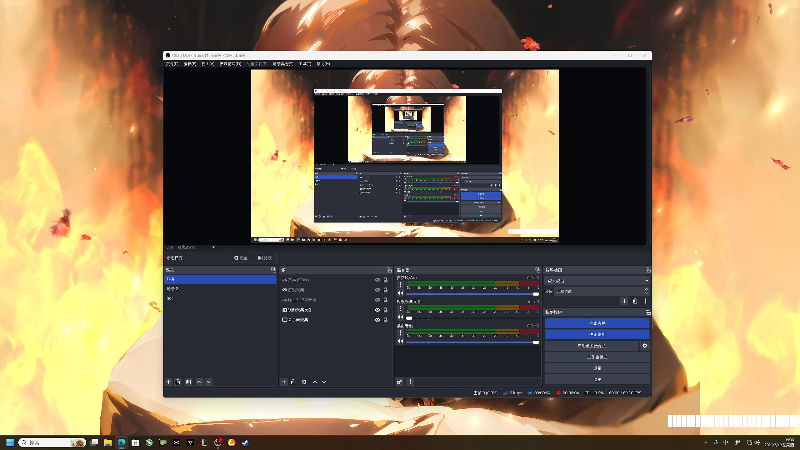This screenshot has width=800, height=450.
Task: Open the Help menu
Action: [x=323, y=64]
